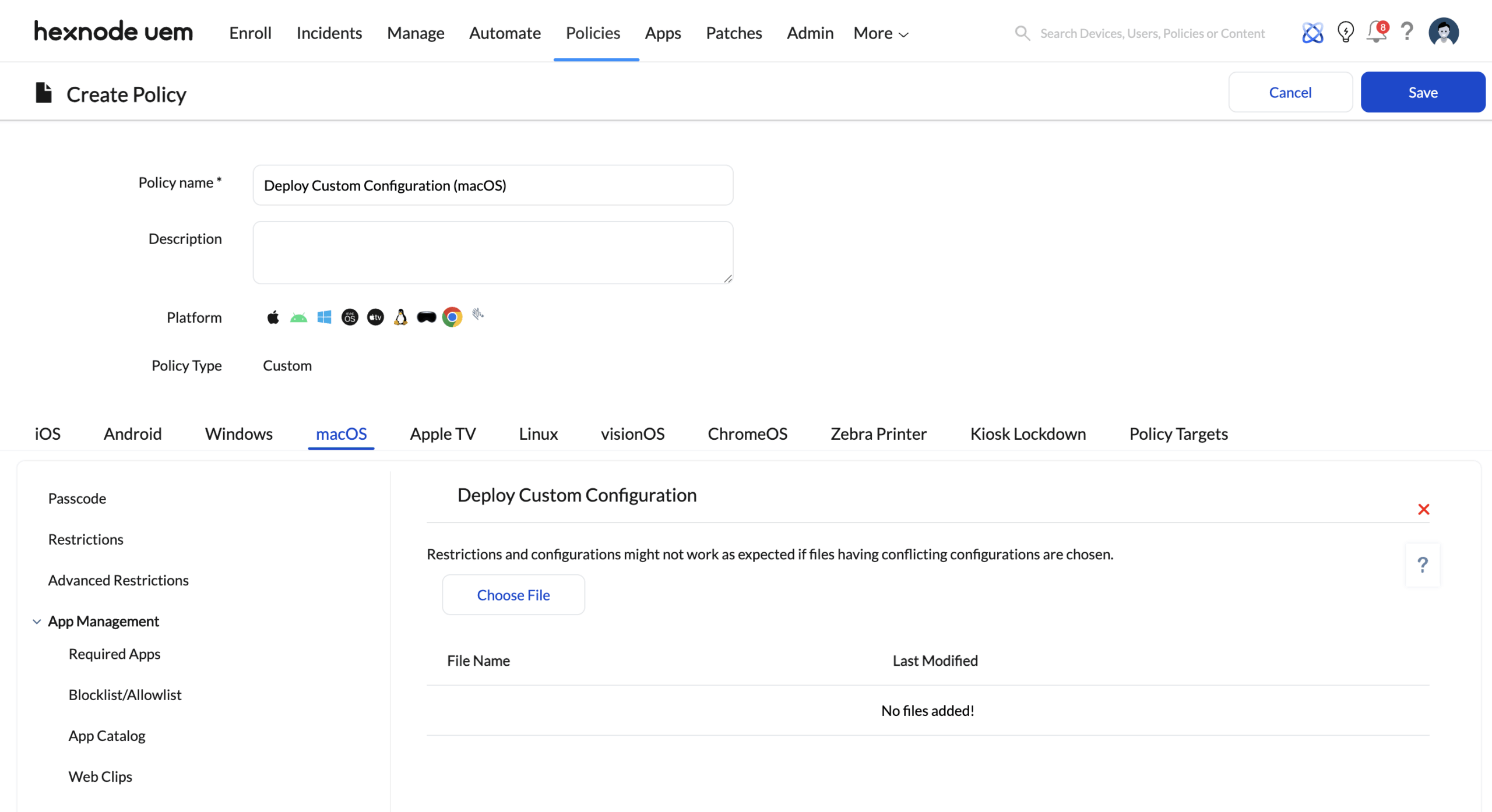The width and height of the screenshot is (1492, 812).
Task: Click the Windows platform icon
Action: pos(324,317)
